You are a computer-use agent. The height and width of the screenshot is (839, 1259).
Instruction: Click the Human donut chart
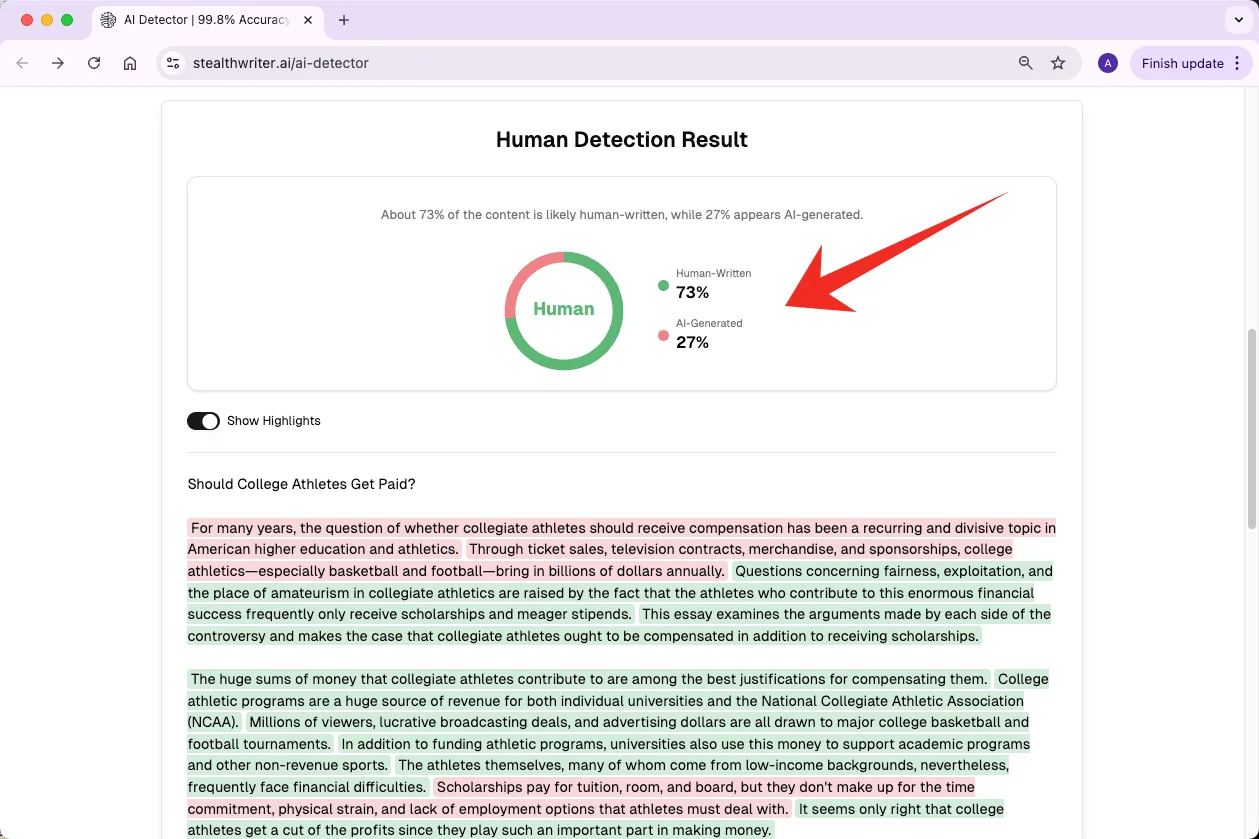564,310
